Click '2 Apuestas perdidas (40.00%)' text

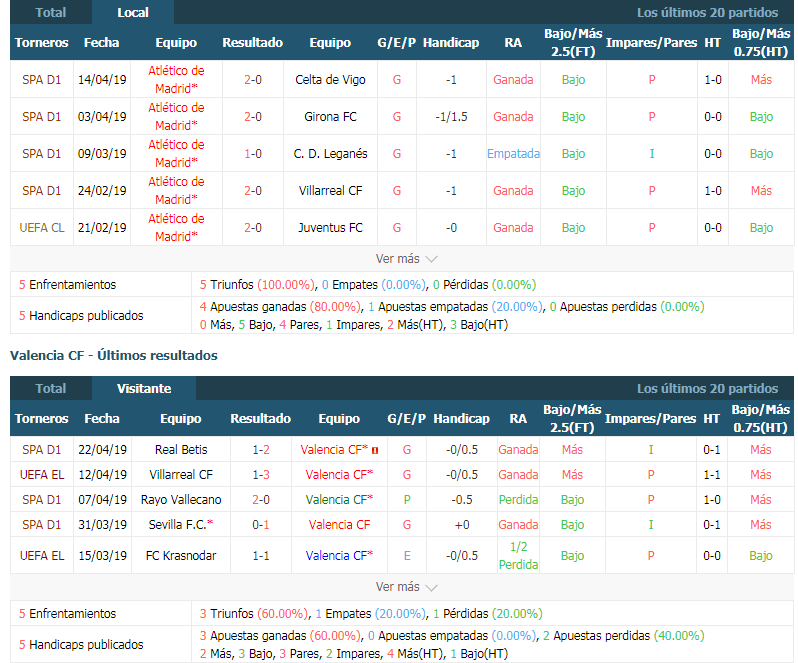pyautogui.click(x=623, y=635)
